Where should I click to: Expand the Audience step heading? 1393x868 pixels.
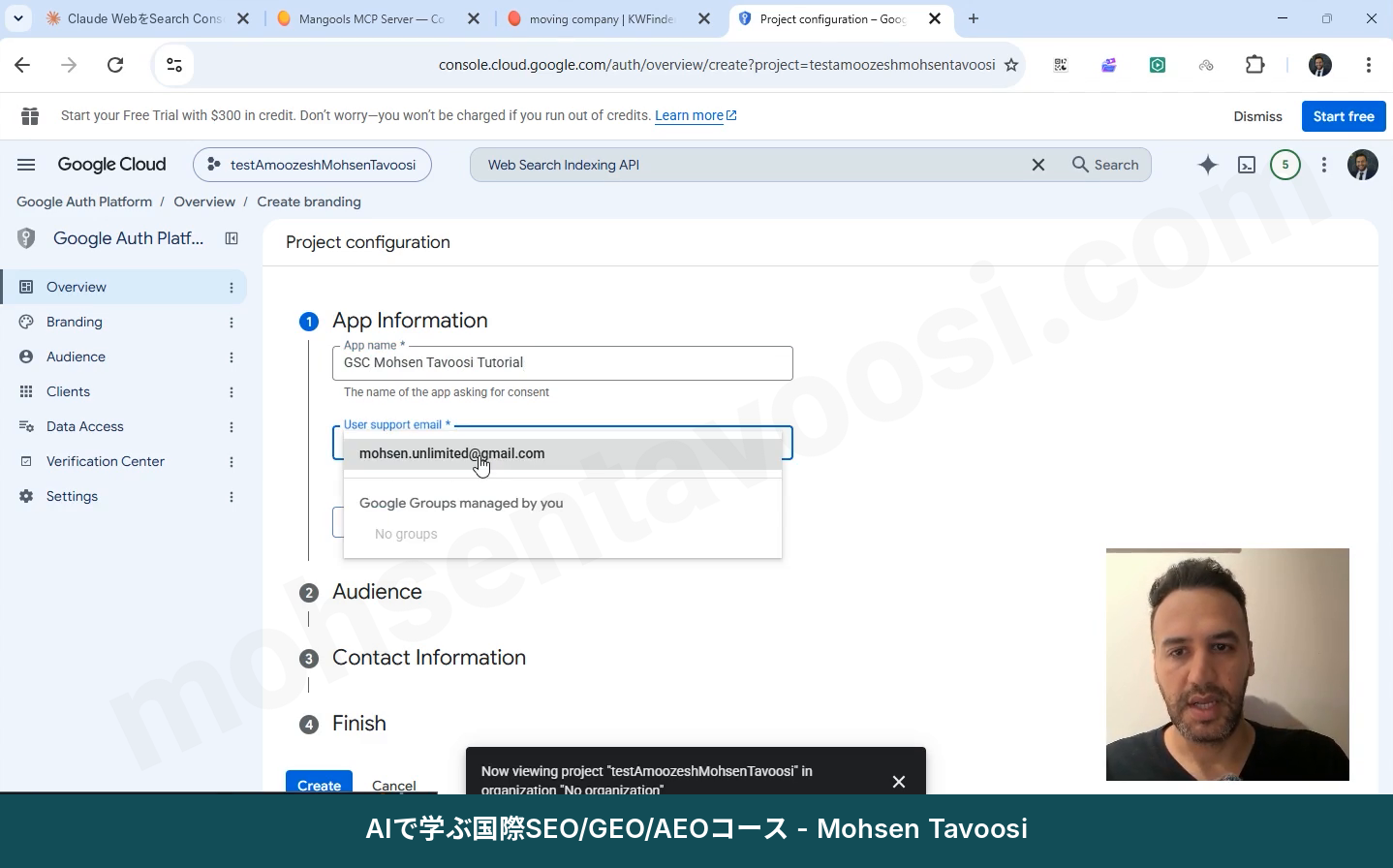click(377, 592)
